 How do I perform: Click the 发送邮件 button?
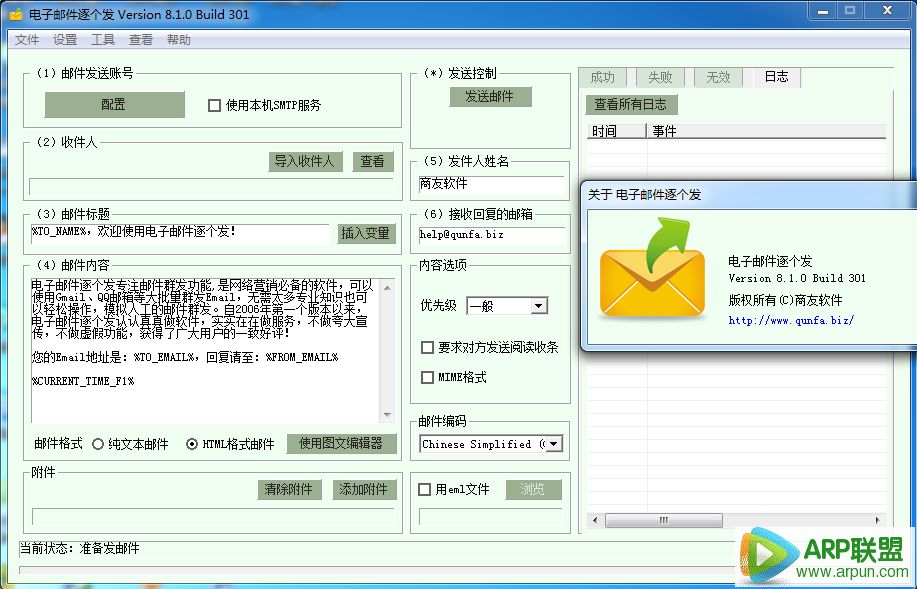point(490,97)
